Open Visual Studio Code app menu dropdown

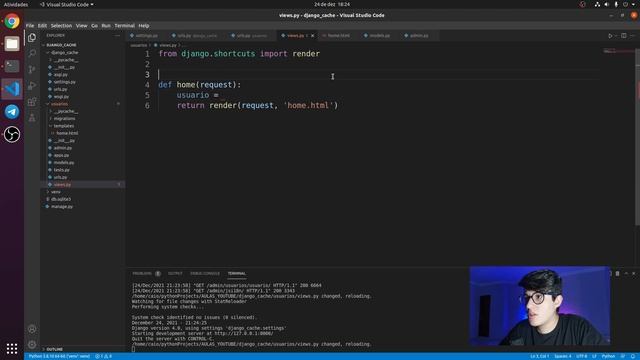[x=67, y=4]
